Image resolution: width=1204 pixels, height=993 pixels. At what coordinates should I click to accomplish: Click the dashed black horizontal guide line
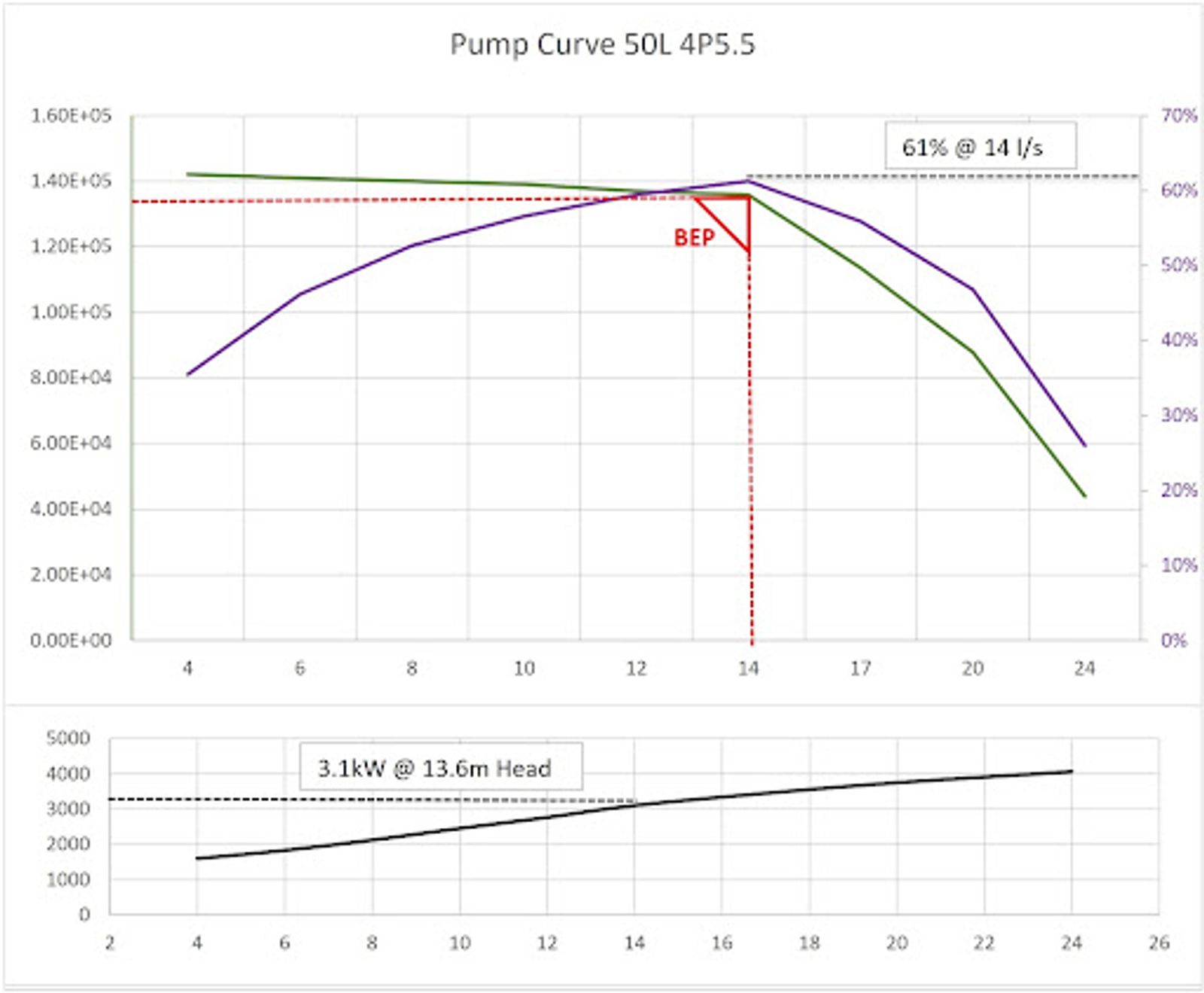pos(941,175)
